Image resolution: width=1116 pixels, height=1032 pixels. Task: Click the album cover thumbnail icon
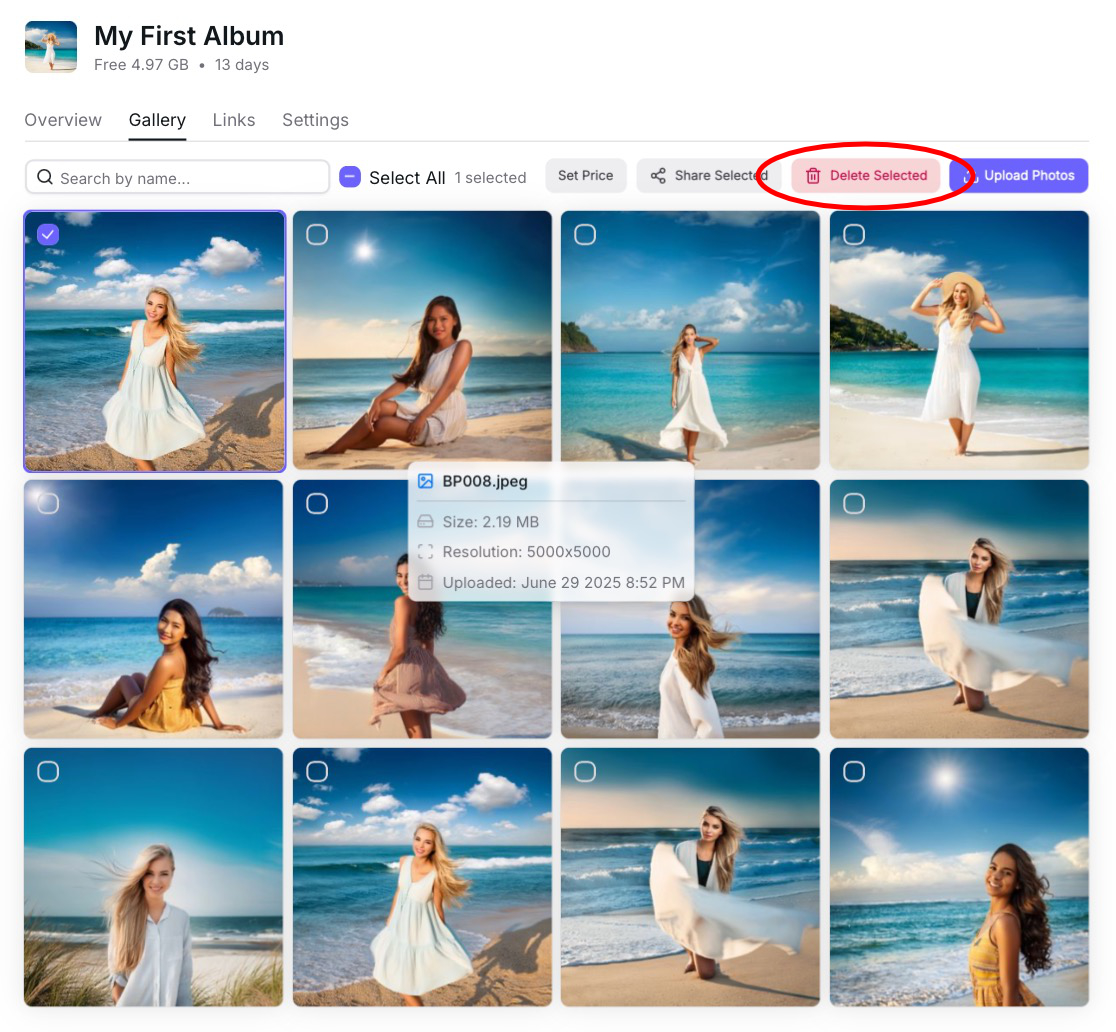coord(51,47)
